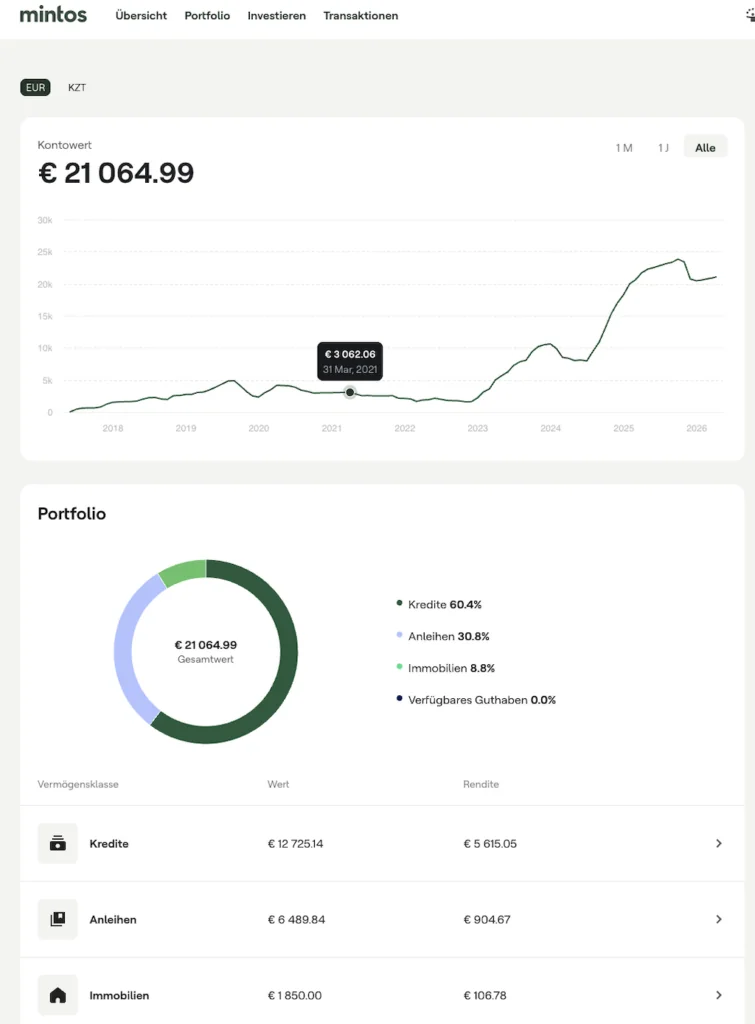The image size is (755, 1024).
Task: Click the 31 Mar 2021 chart data point
Action: 349,392
